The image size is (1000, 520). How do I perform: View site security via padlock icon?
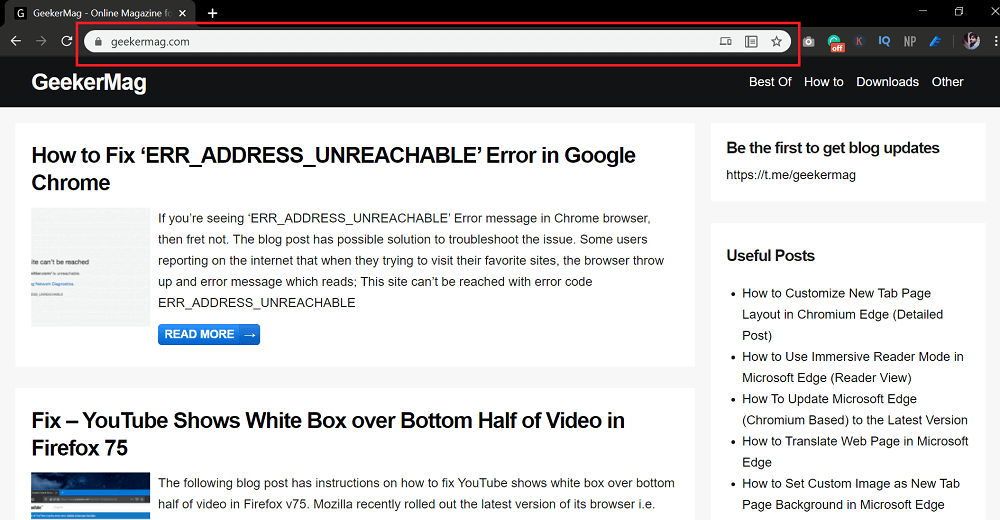click(98, 41)
